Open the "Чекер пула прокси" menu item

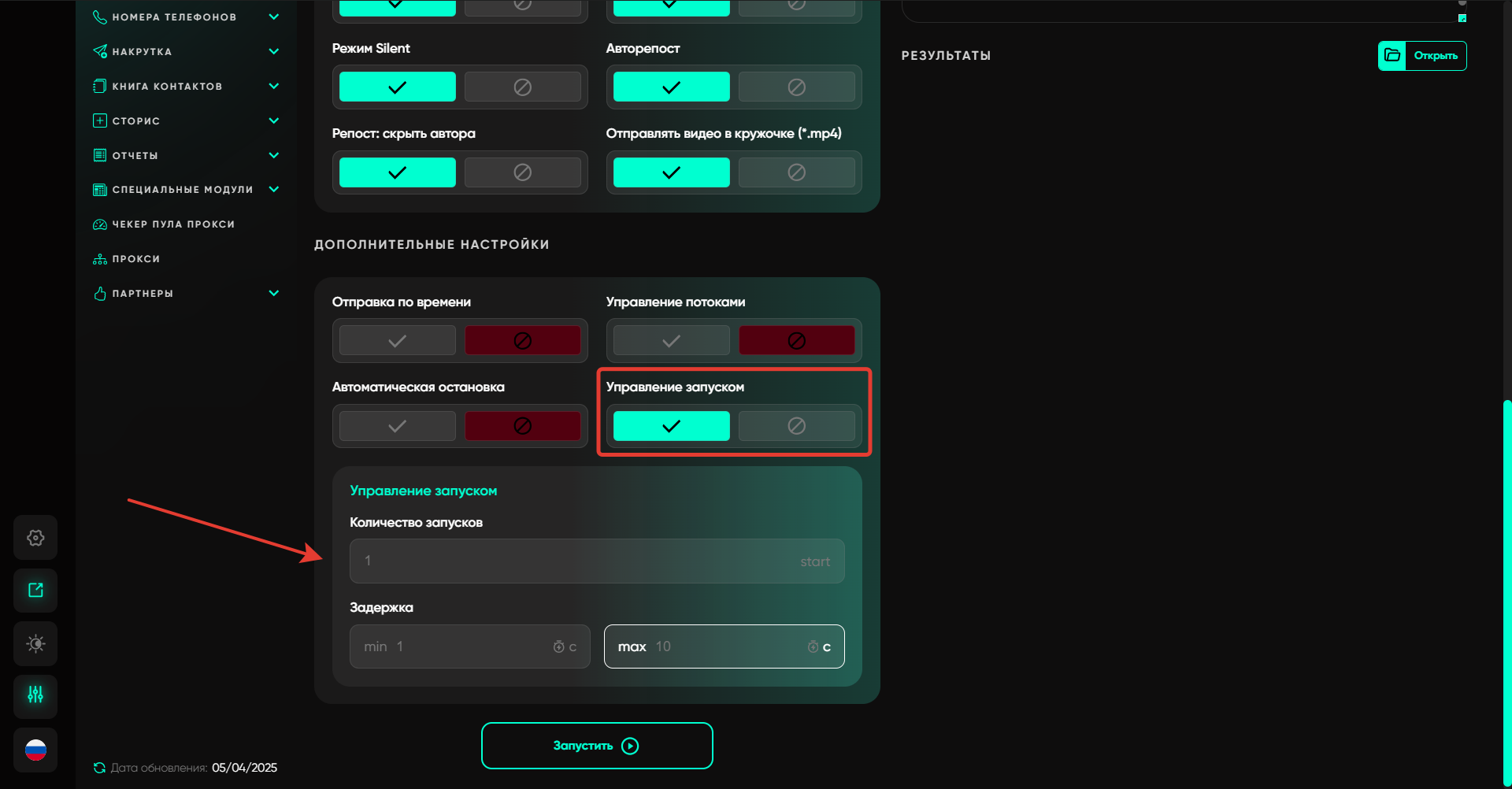pyautogui.click(x=173, y=224)
